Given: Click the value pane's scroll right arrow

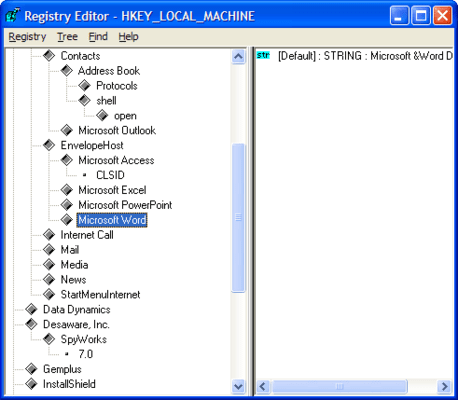Looking at the screenshot, I should point(444,387).
